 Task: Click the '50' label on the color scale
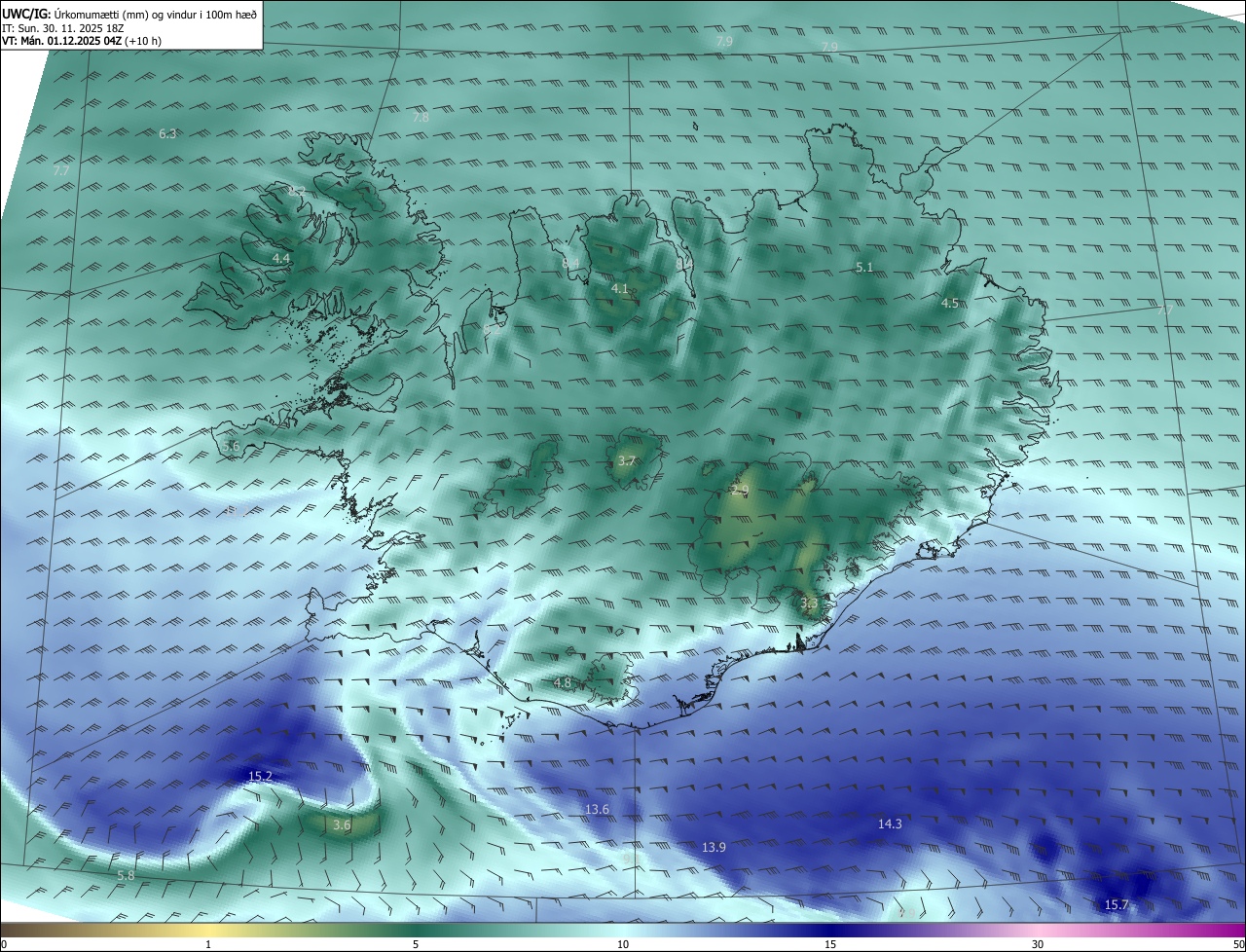point(1238,945)
